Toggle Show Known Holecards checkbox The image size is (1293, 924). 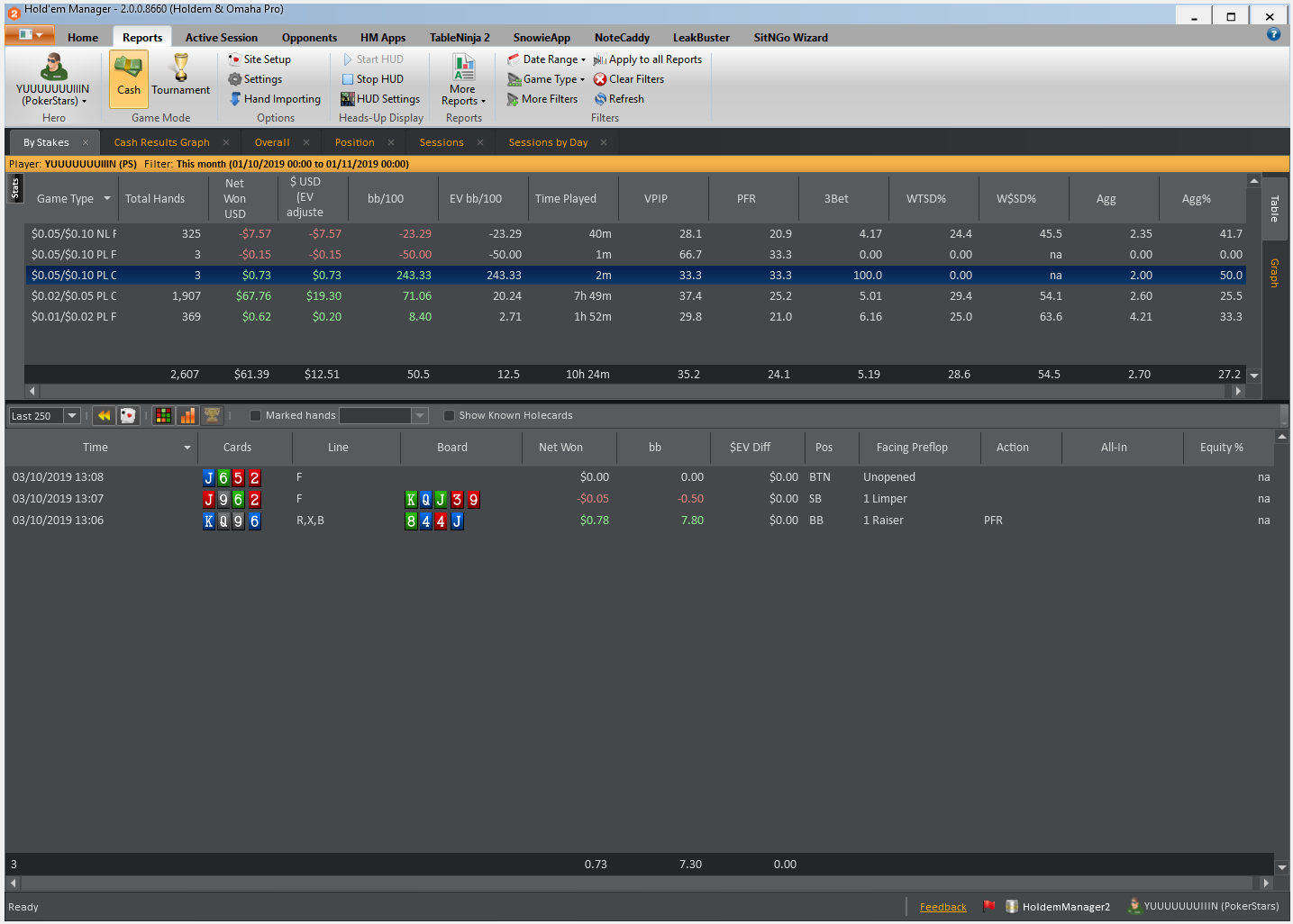point(449,415)
